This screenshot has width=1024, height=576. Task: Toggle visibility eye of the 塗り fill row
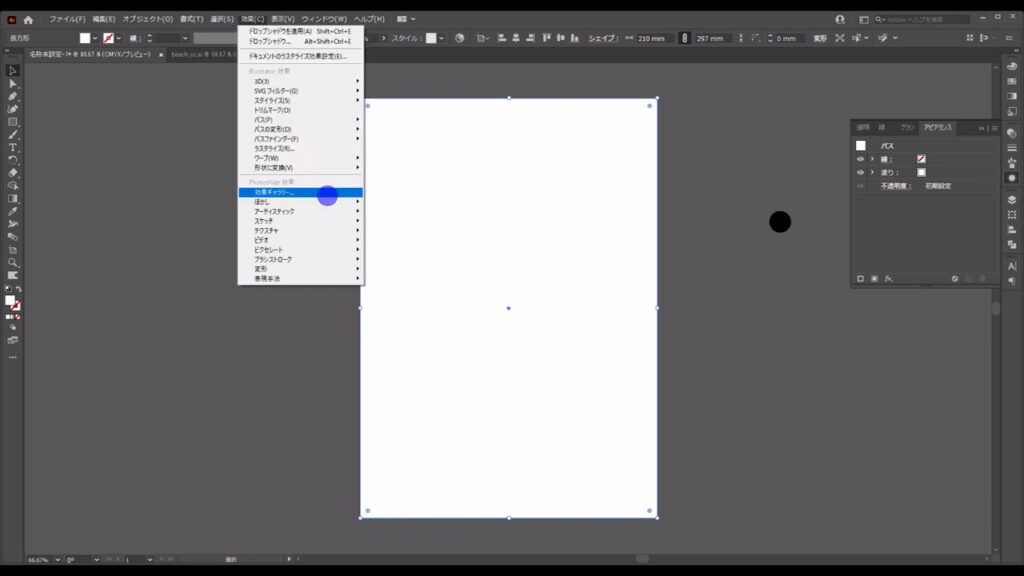pos(860,172)
